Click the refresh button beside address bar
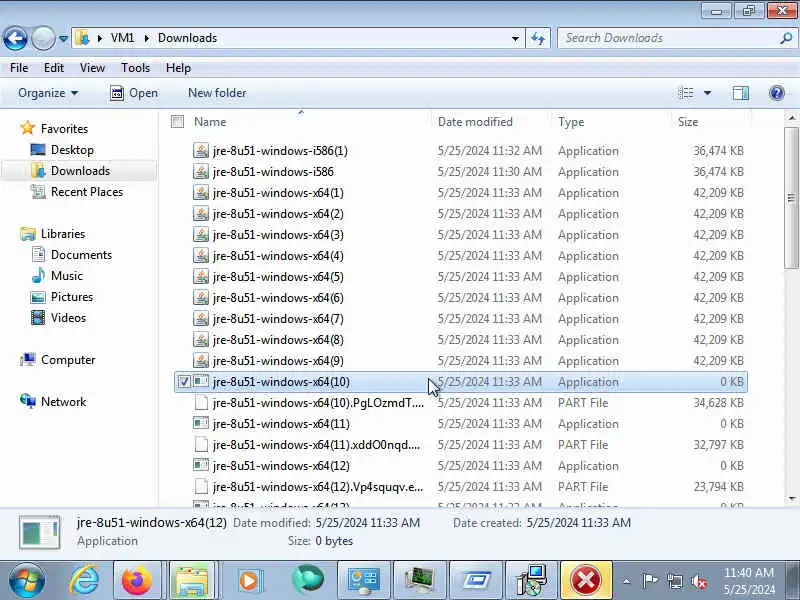This screenshot has height=600, width=800. point(538,38)
